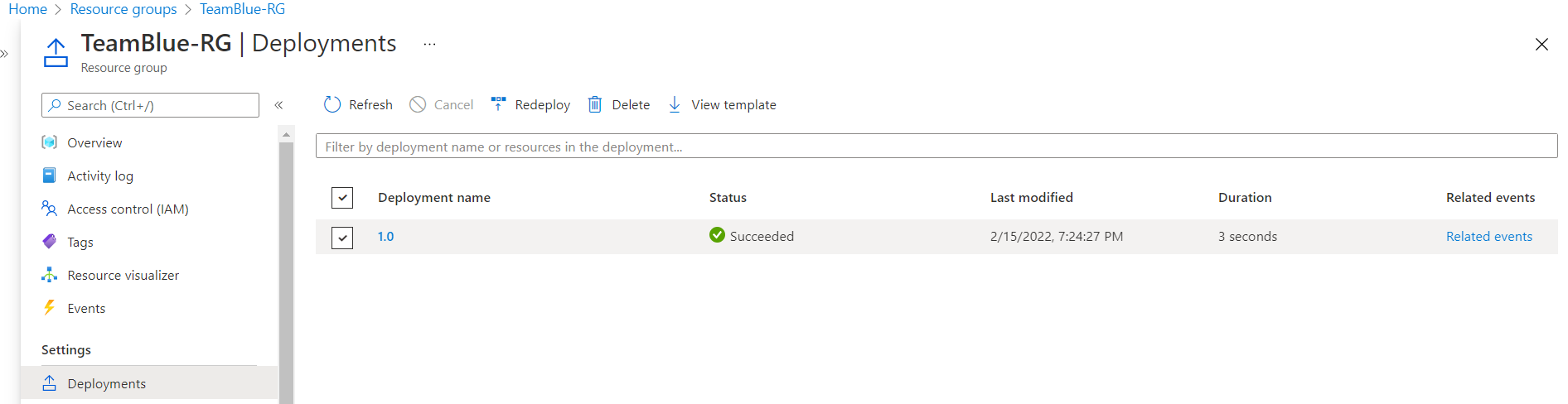Open the 1.0 deployment link
1568x404 pixels.
coord(385,236)
